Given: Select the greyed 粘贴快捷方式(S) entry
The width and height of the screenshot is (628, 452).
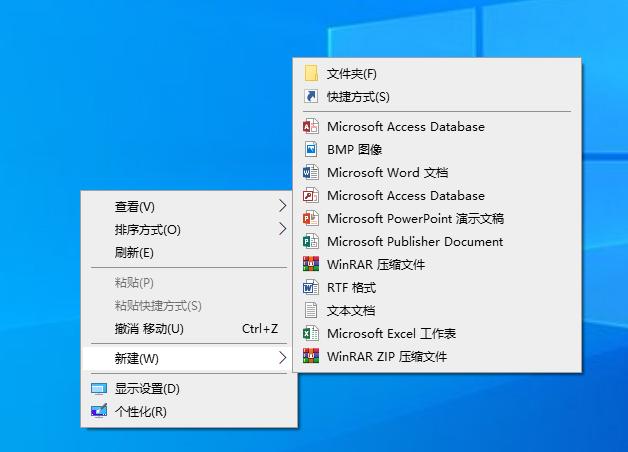Looking at the screenshot, I should (x=189, y=306).
